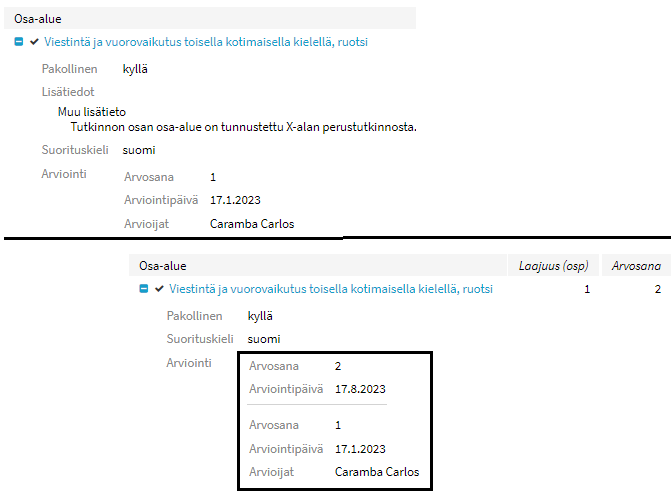Click the Laajuus (osp) column header
This screenshot has height=494, width=671.
tap(554, 266)
